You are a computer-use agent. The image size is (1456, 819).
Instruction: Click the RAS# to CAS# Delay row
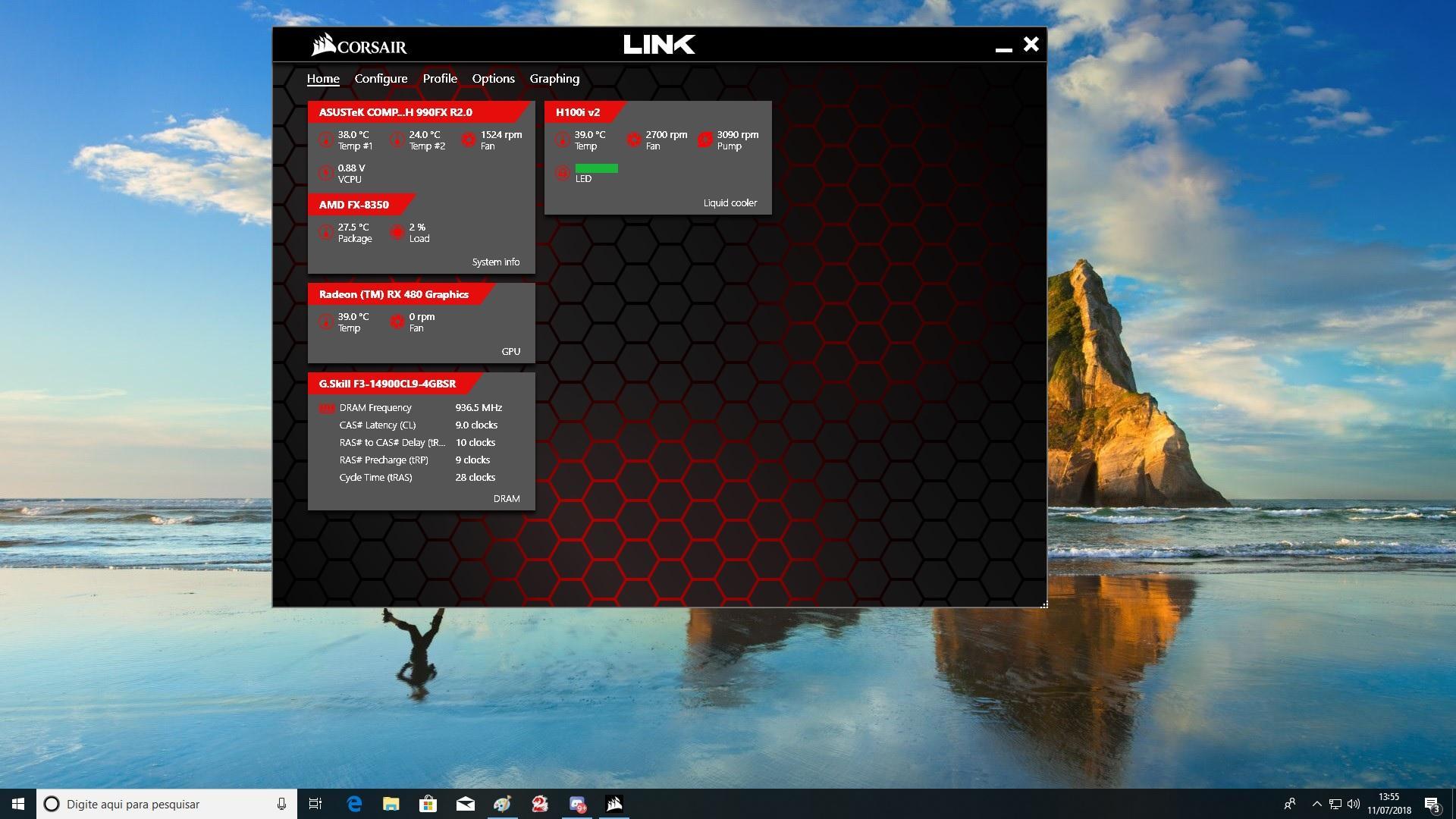419,443
